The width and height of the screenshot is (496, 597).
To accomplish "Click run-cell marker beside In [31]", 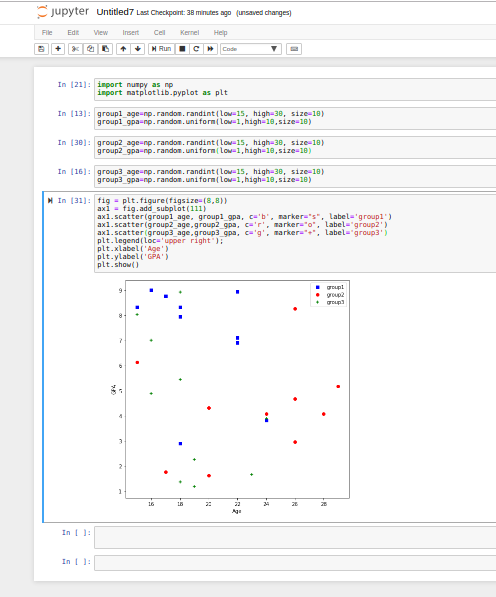I will [50, 201].
